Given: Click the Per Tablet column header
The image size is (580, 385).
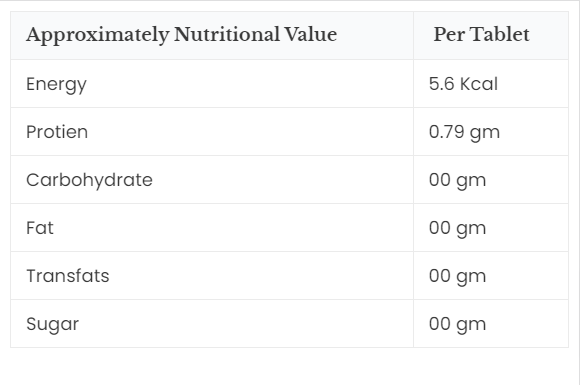Looking at the screenshot, I should (x=481, y=34).
